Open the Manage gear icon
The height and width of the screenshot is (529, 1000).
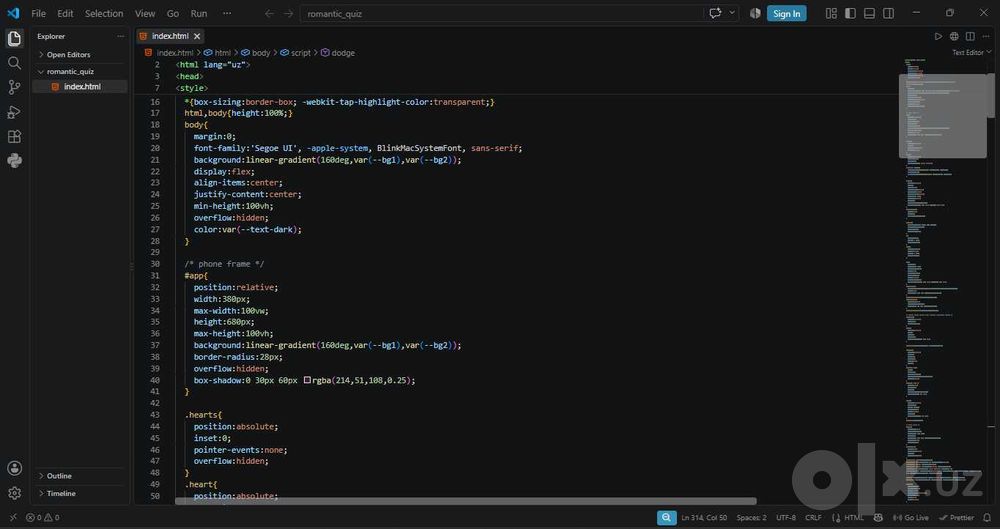click(14, 493)
